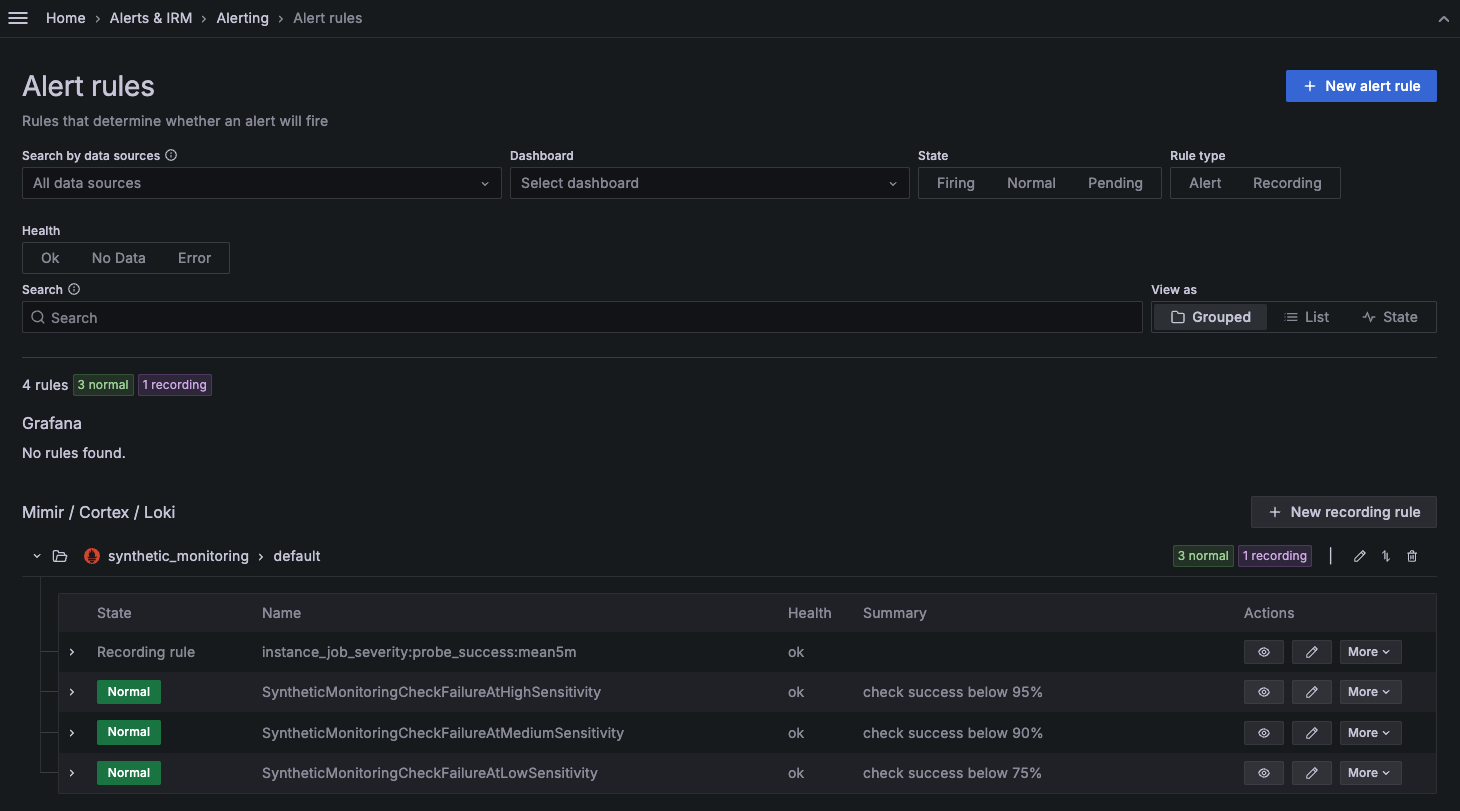Enable the Error health filter

[x=194, y=258]
